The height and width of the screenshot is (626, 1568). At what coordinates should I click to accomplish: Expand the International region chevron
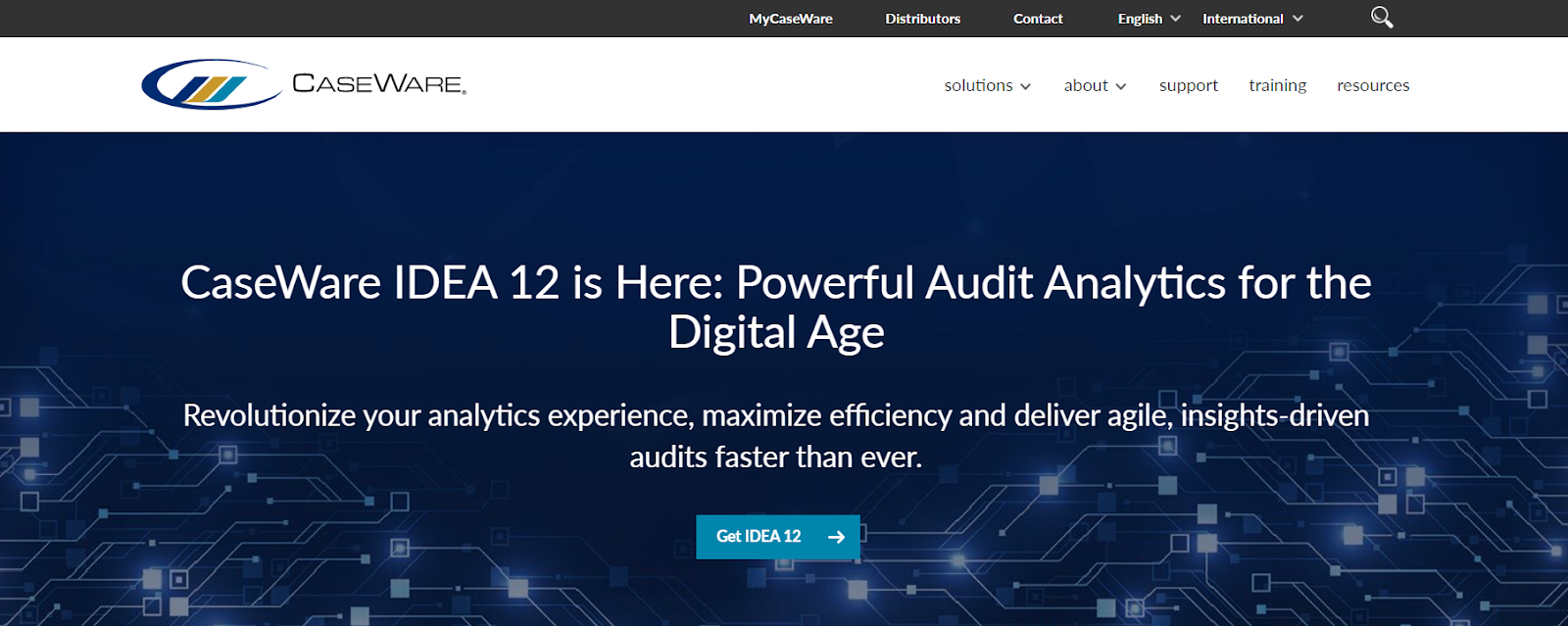point(1298,19)
